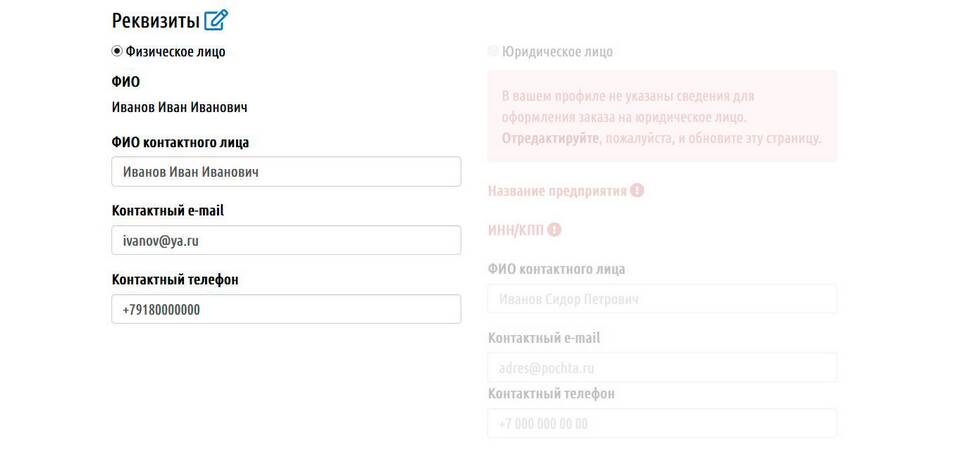Click the Название предприятия label

(x=557, y=191)
